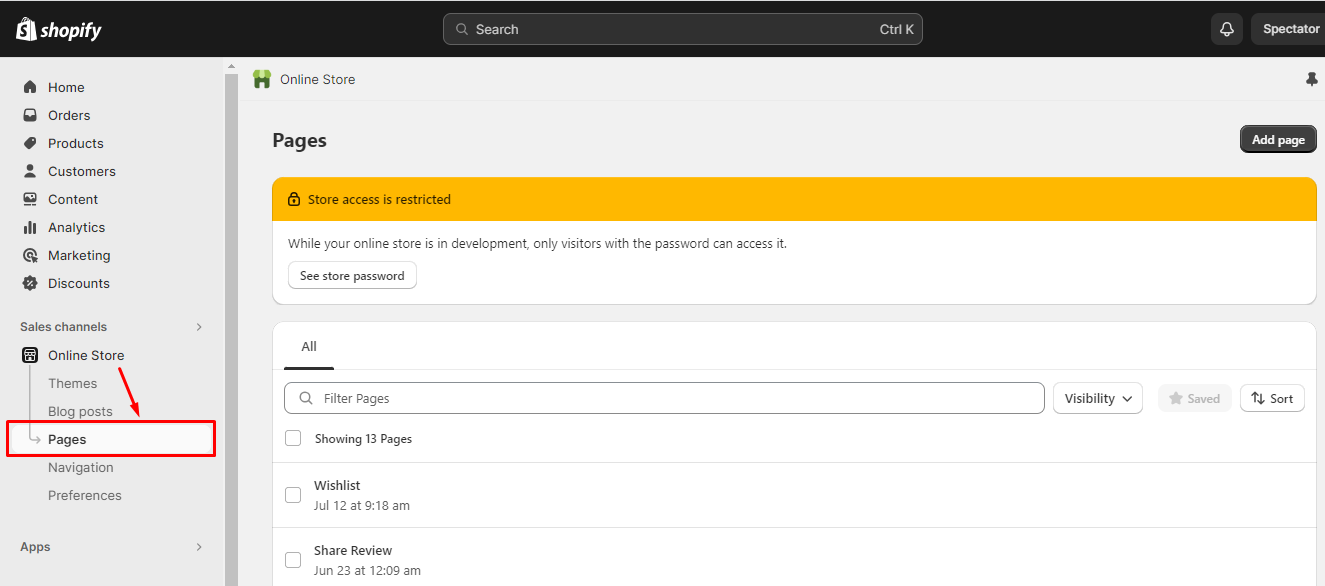1325x586 pixels.
Task: Pin the Online Store app
Action: (1312, 79)
